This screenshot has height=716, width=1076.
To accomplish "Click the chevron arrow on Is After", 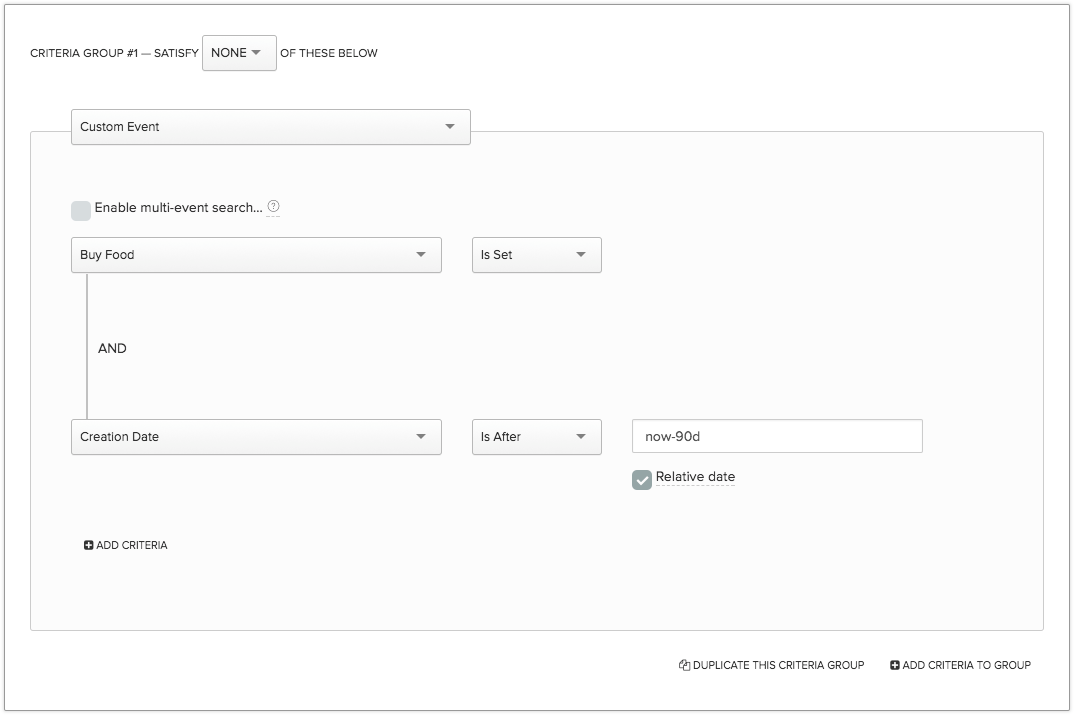I will pos(580,437).
